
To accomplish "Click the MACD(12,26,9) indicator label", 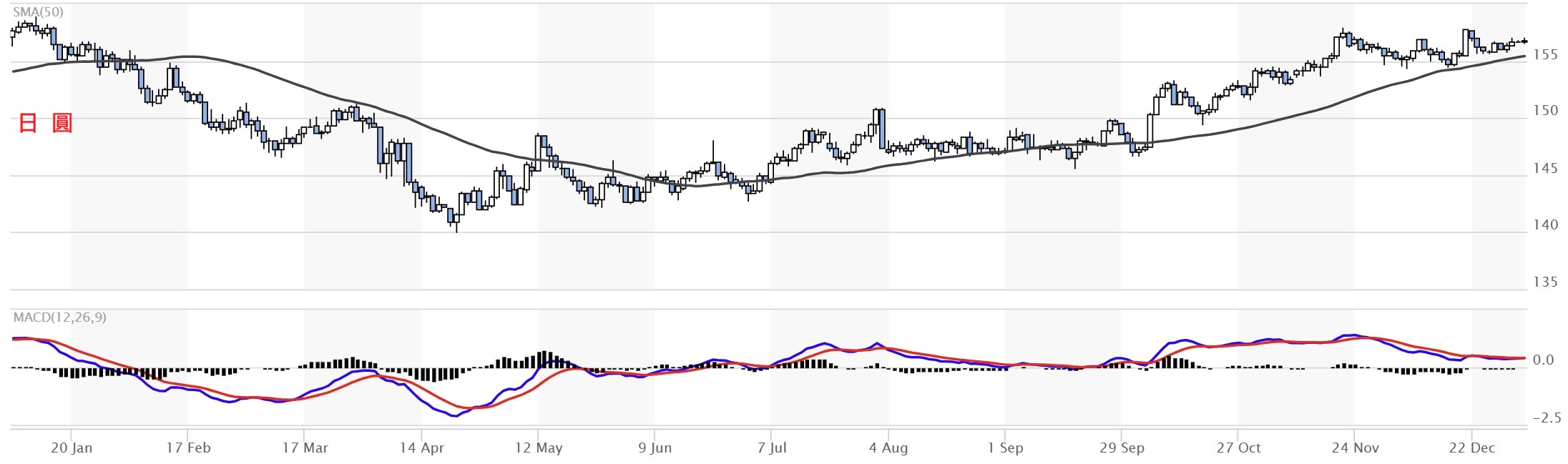I will point(59,317).
